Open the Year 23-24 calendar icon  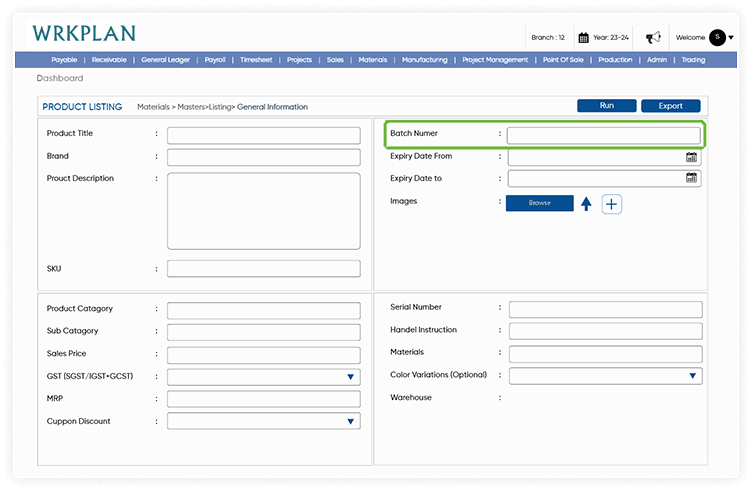click(584, 38)
